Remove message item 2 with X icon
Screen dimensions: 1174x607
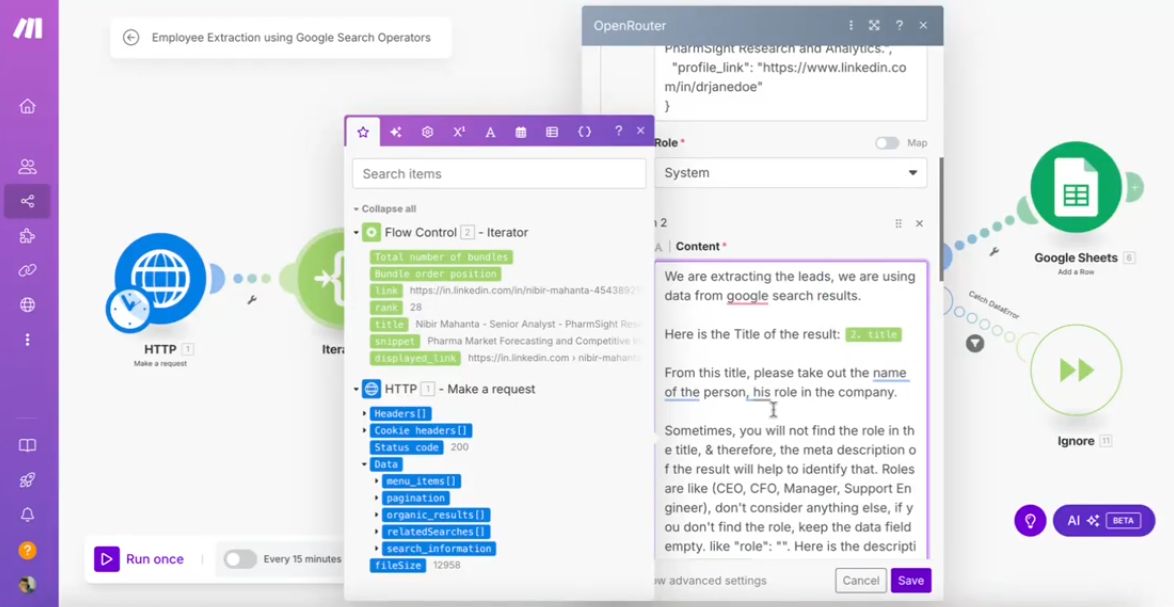(919, 224)
